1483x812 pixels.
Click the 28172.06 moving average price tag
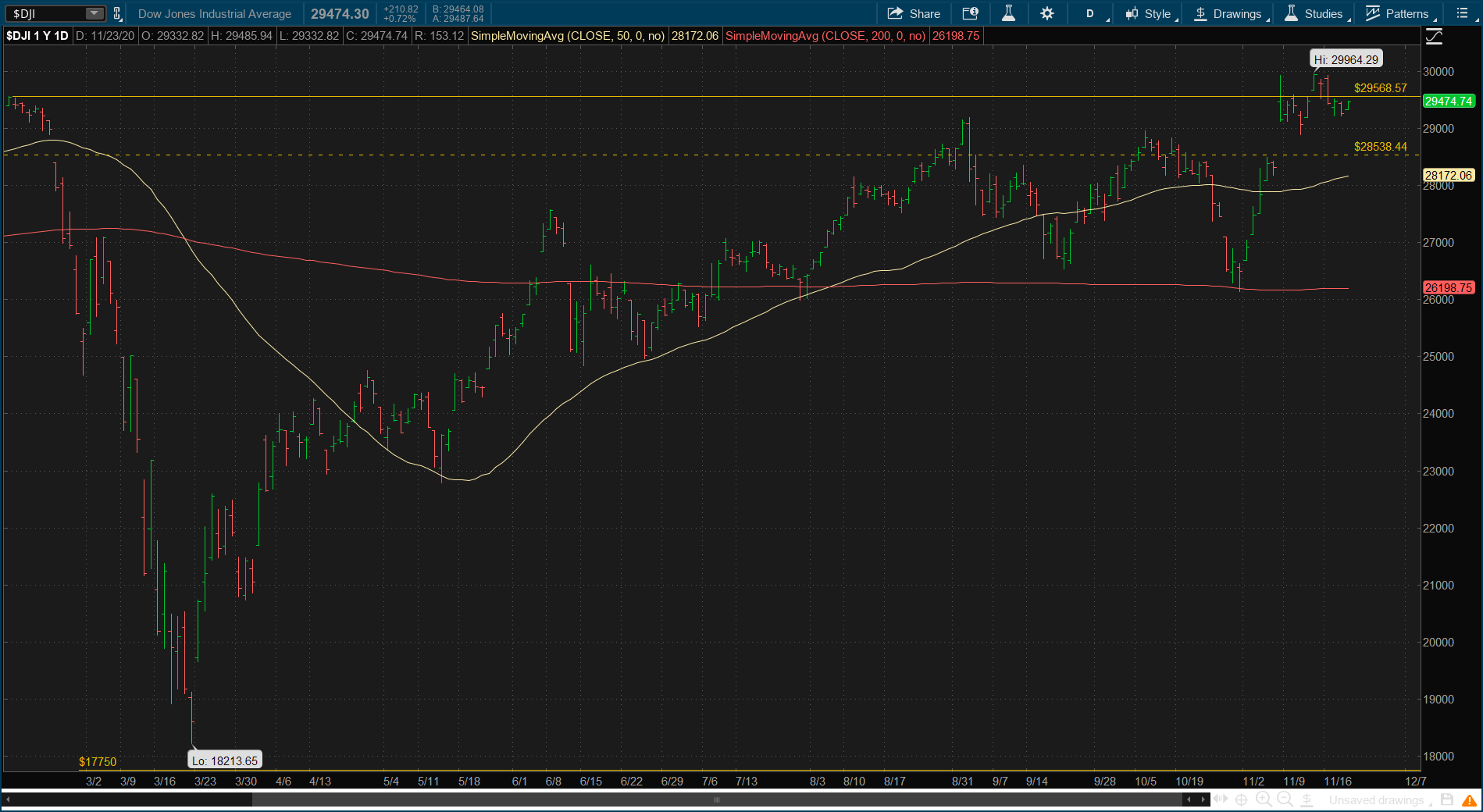tap(1449, 176)
